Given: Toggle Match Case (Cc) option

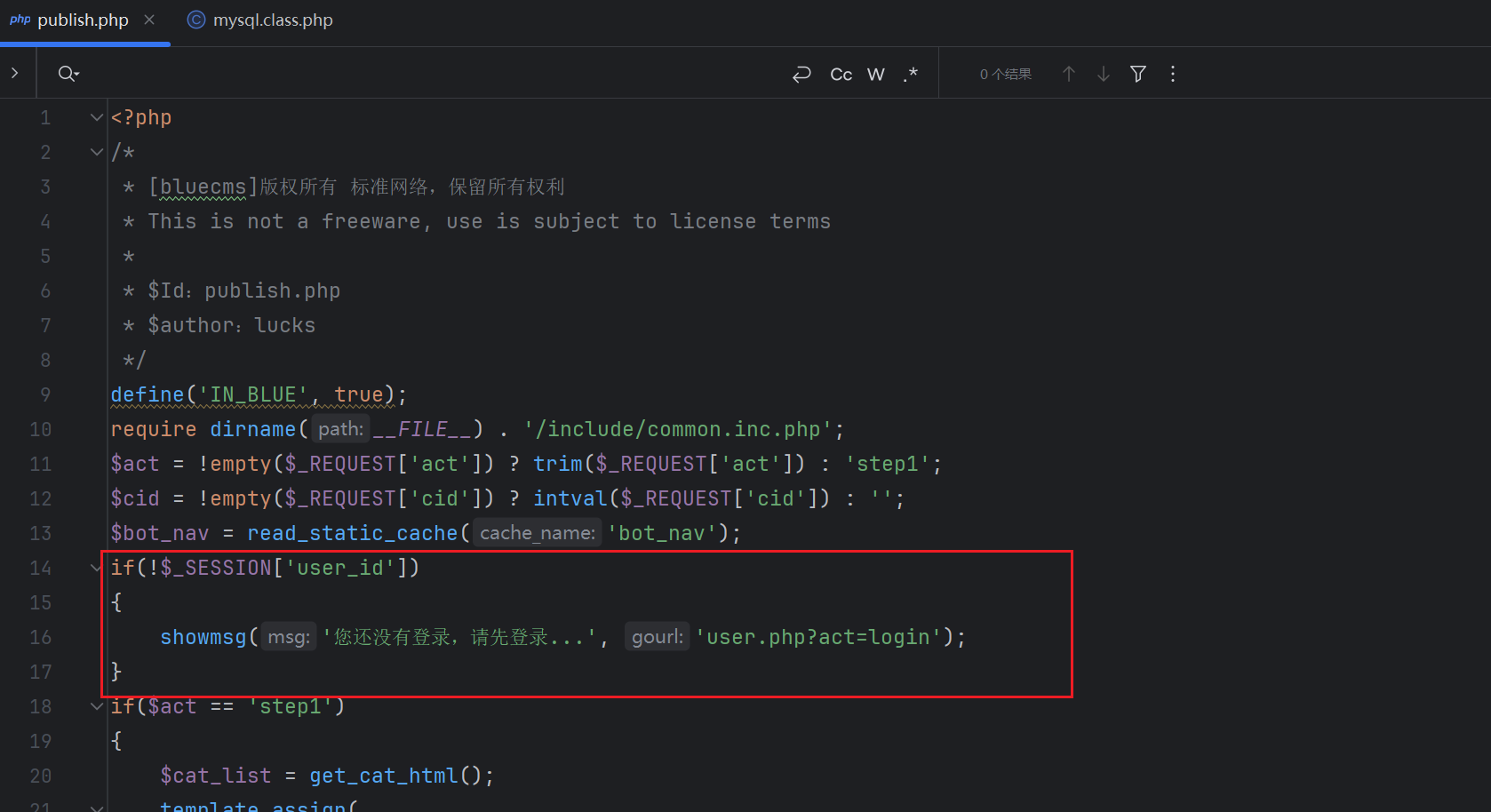Looking at the screenshot, I should [x=841, y=74].
